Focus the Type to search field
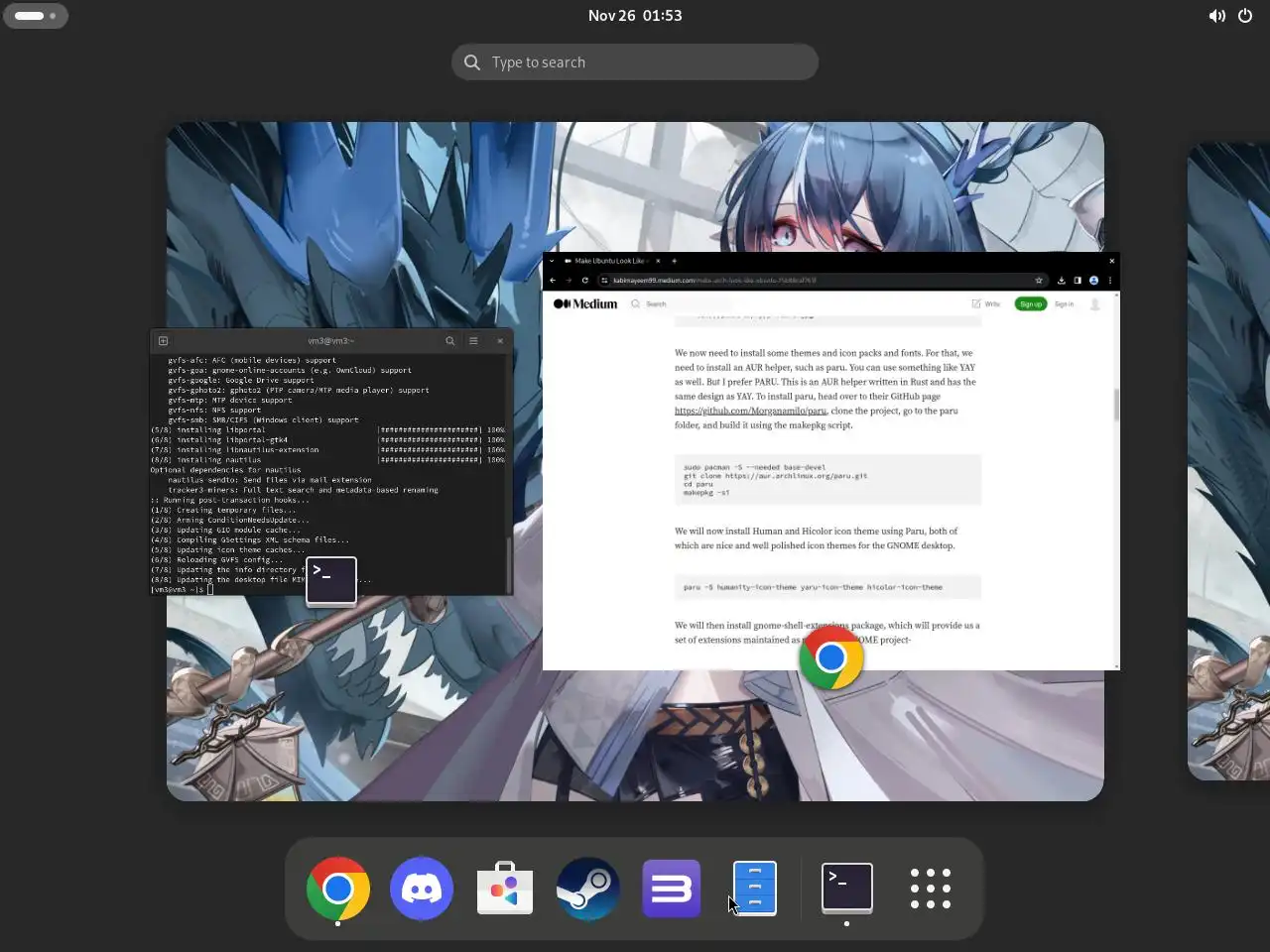 [x=635, y=62]
